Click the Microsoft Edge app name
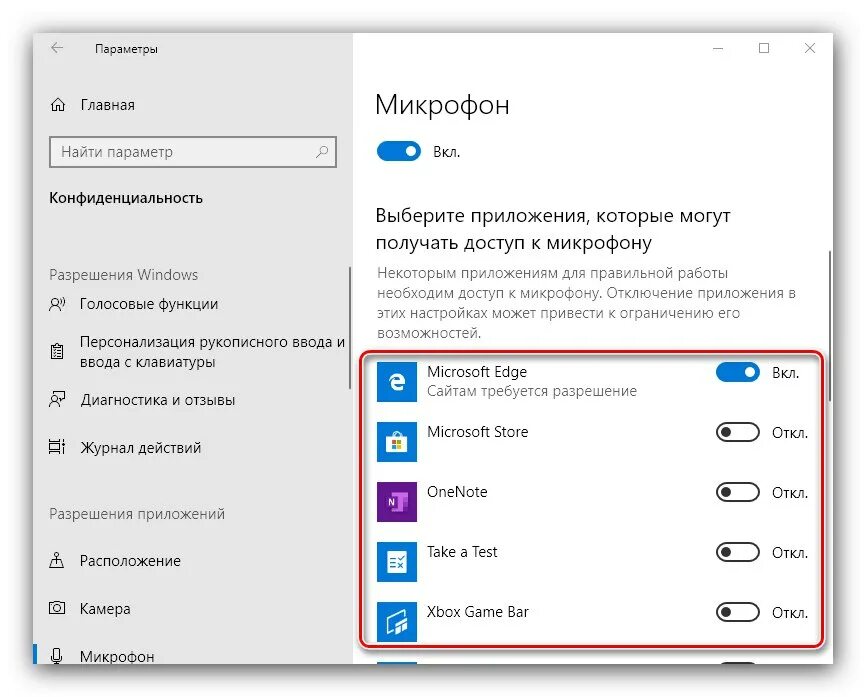The image size is (866, 697). [477, 372]
